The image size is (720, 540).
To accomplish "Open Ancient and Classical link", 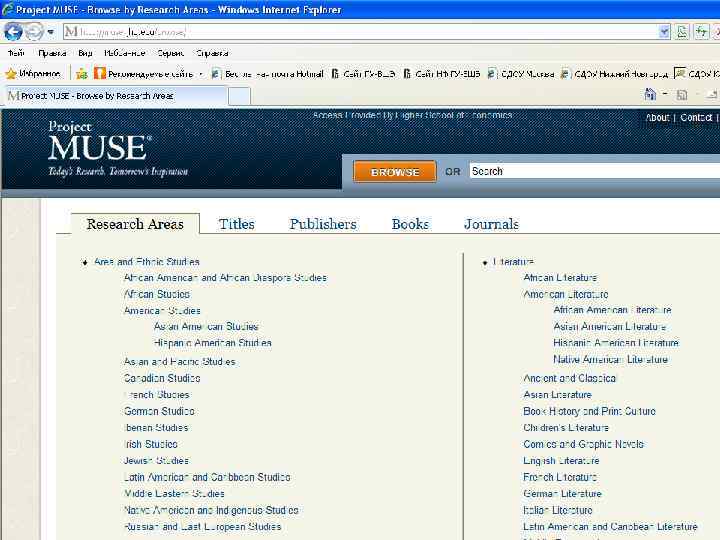I will click(569, 378).
